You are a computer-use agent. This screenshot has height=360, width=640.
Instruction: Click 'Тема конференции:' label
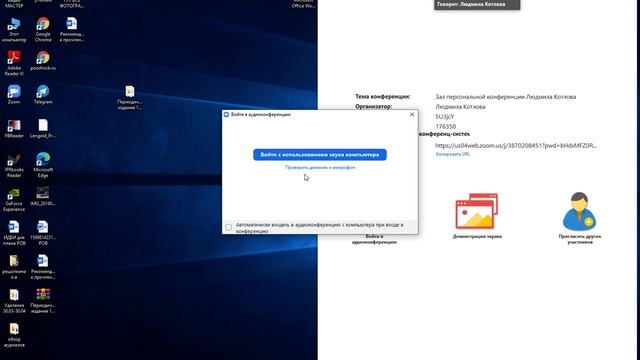tap(382, 97)
